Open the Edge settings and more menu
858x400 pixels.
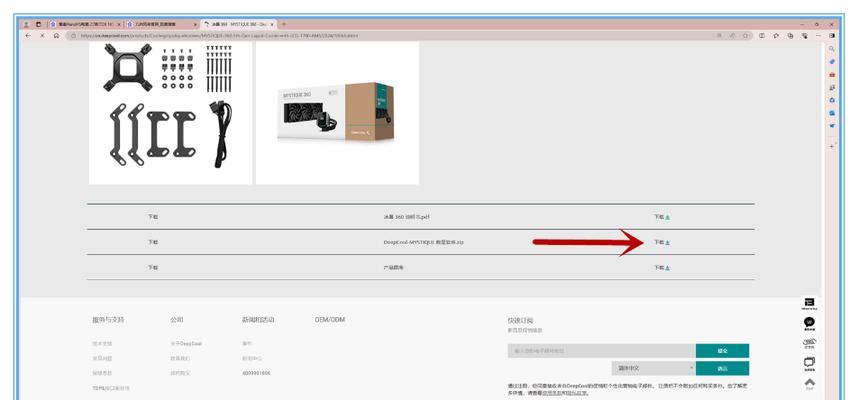[818, 36]
